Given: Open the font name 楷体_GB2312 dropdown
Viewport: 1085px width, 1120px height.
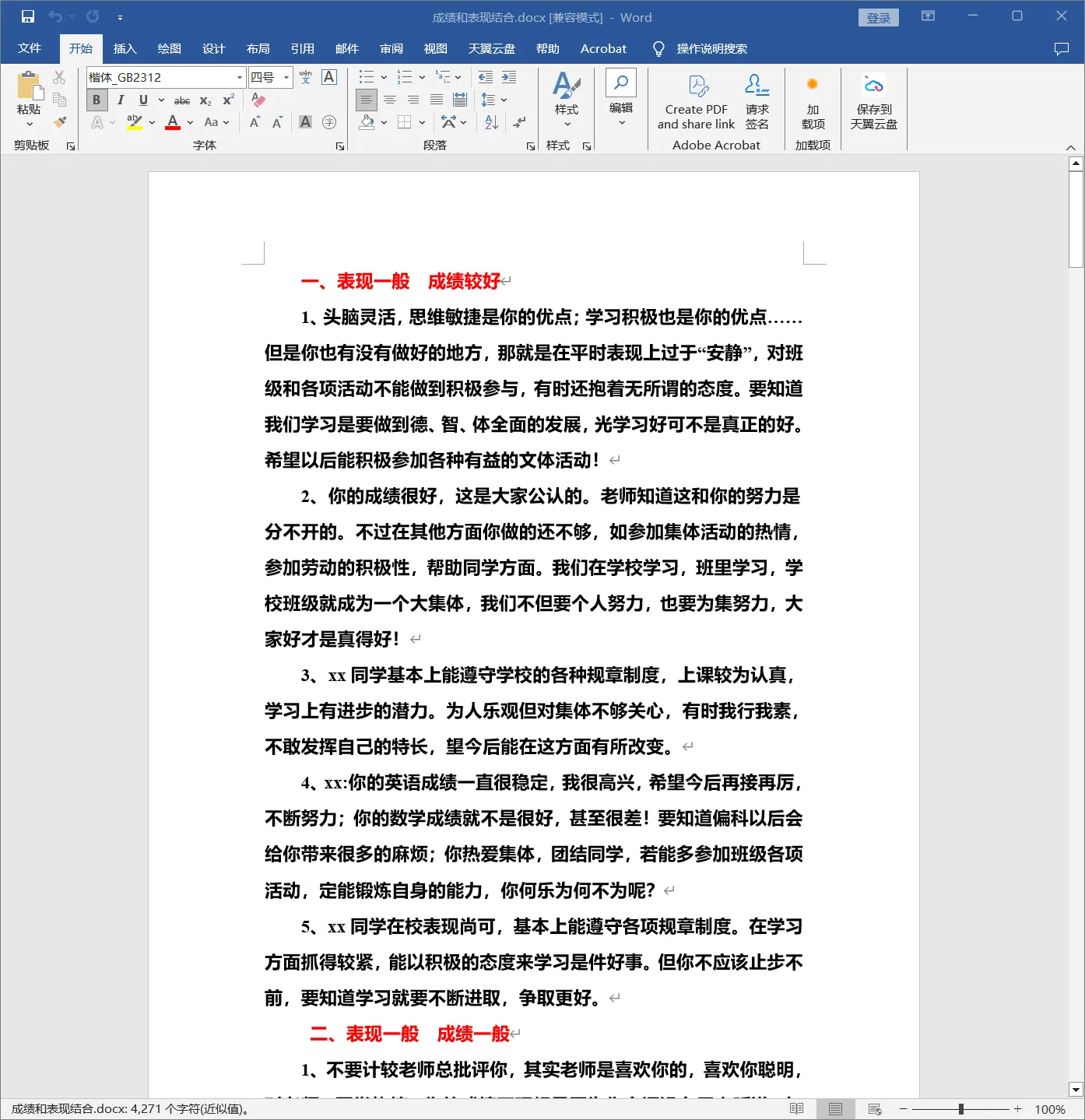Looking at the screenshot, I should 239,77.
